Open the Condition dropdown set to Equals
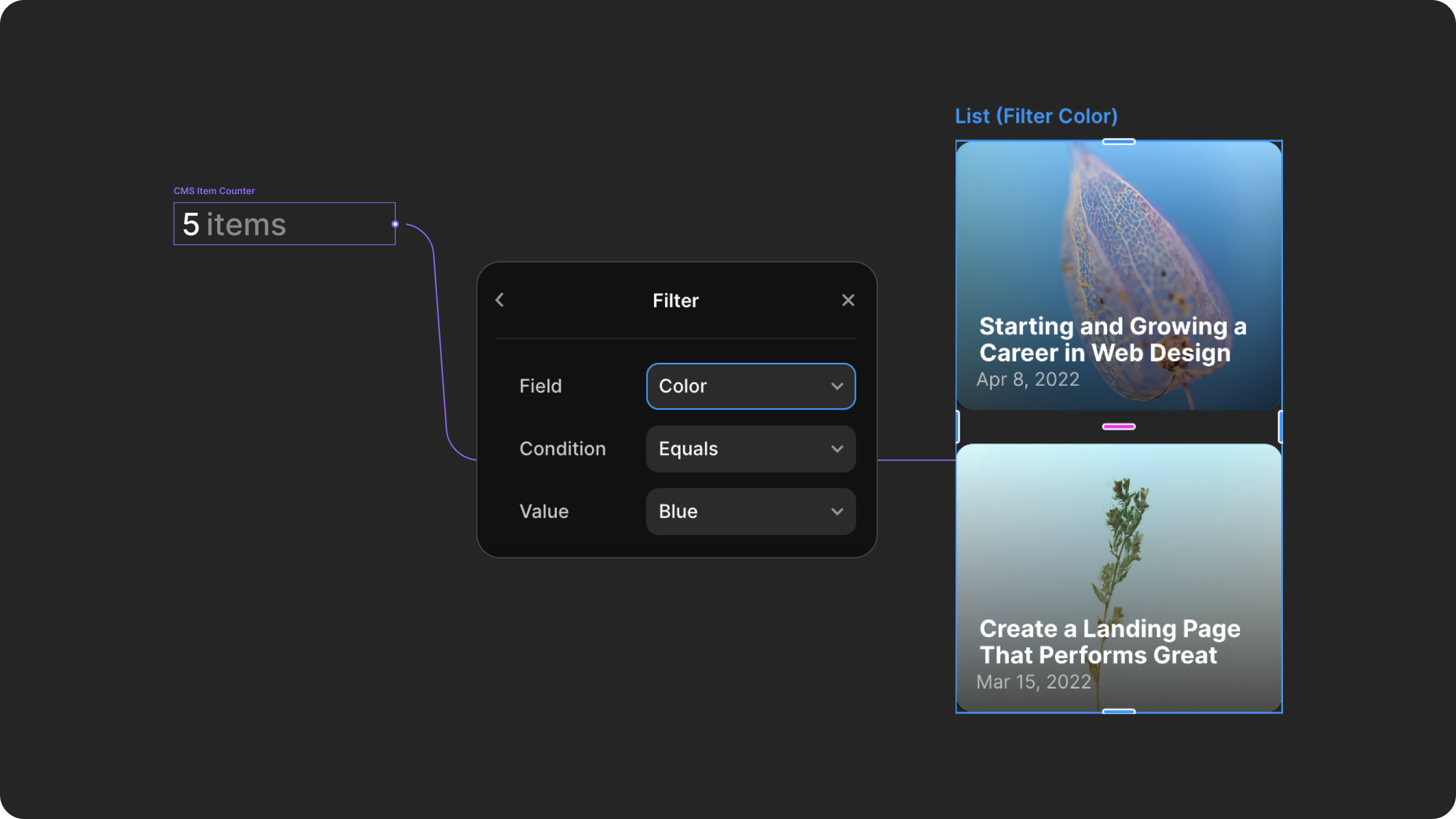This screenshot has height=819, width=1456. coord(750,449)
